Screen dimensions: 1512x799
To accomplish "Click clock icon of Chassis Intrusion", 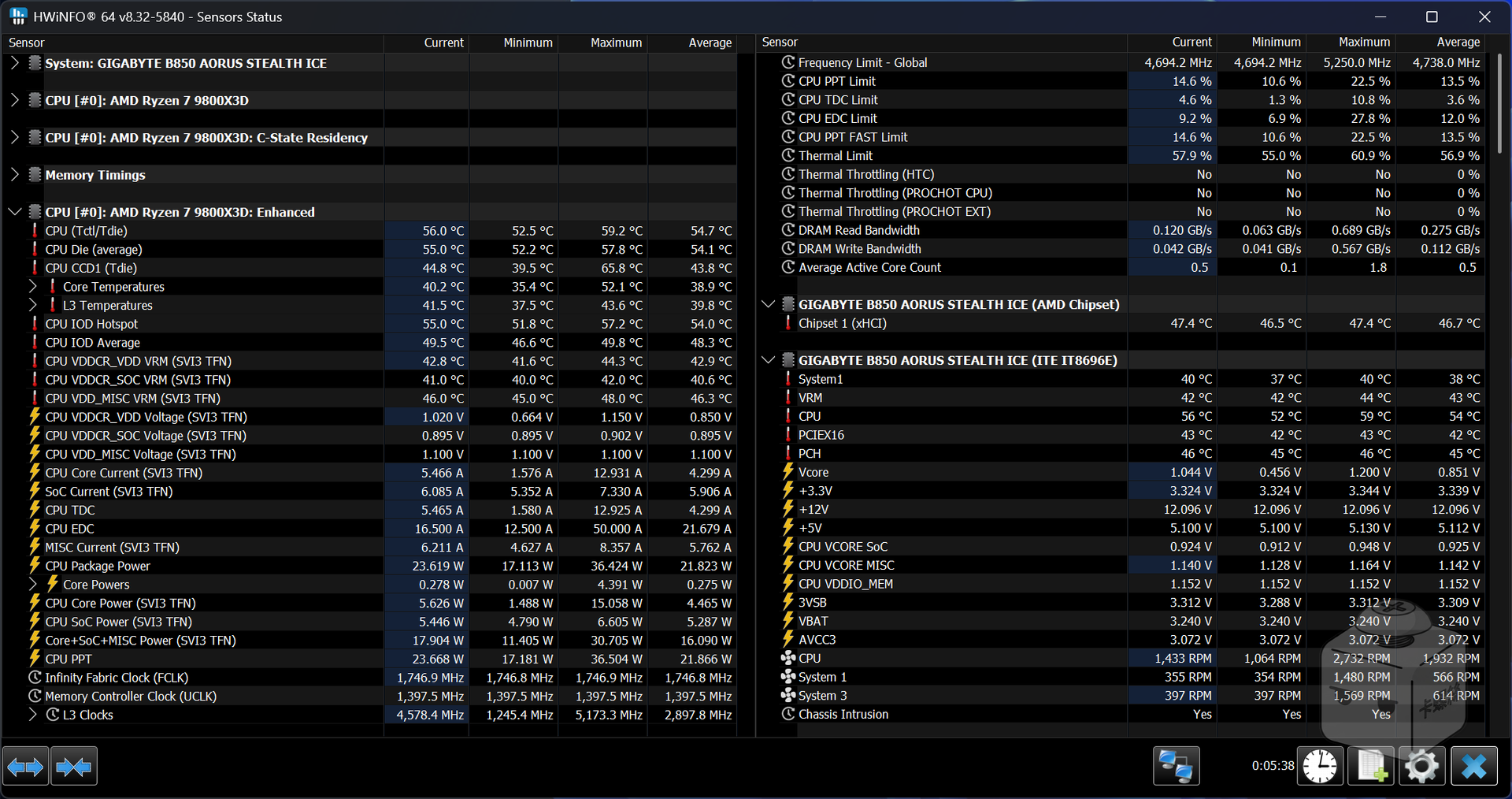I will pyautogui.click(x=788, y=714).
